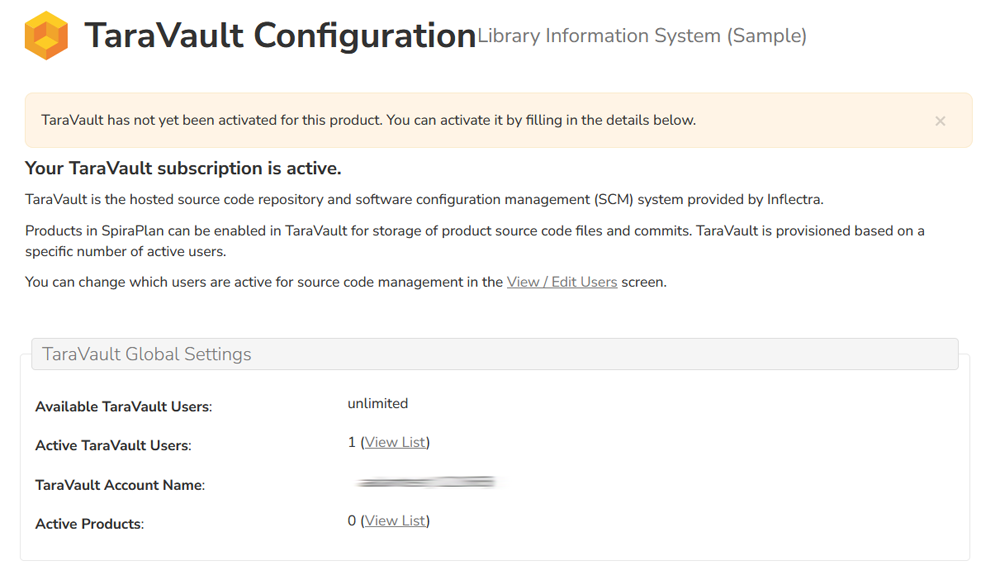Viewport: 1000px width, 575px height.
Task: Click the Active TaraVault Users label
Action: tap(112, 446)
